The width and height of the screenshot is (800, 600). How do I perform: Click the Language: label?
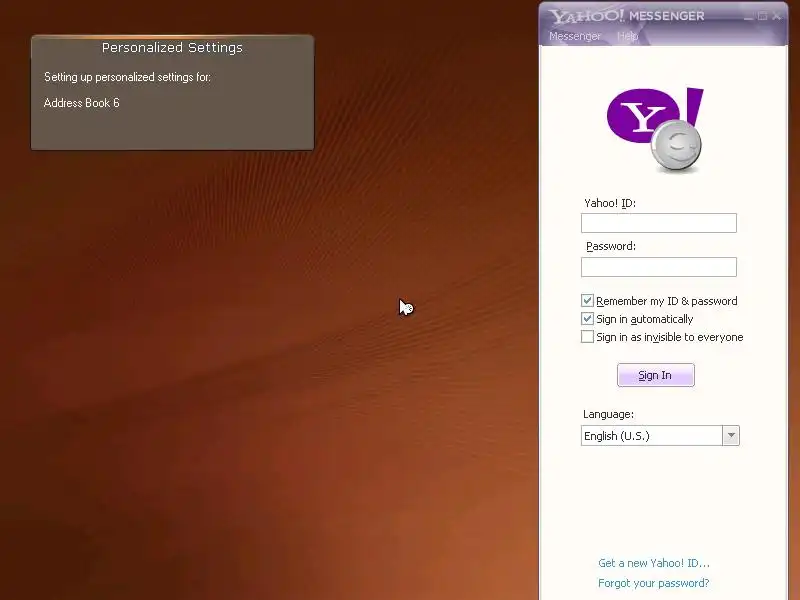pos(608,414)
